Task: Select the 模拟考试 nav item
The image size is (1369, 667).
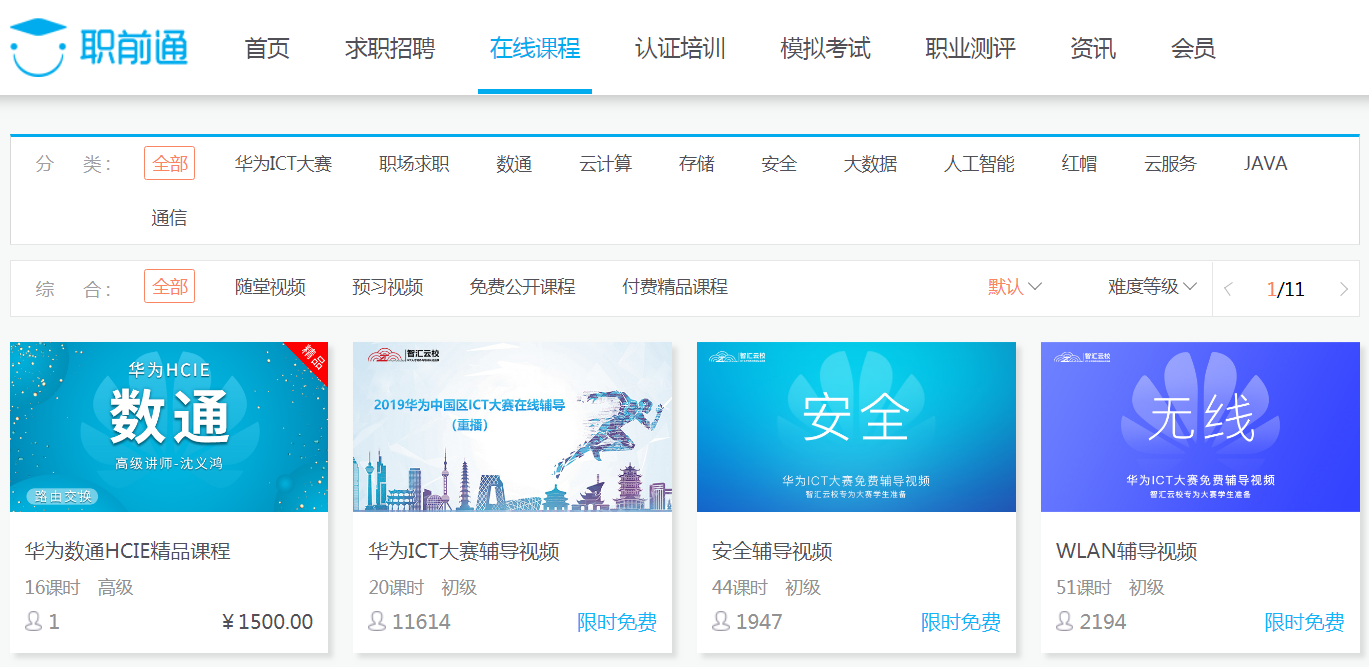Action: coord(825,48)
